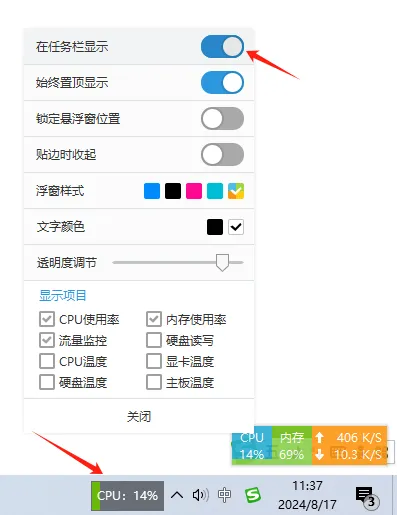Viewport: 397px width, 515px height.
Task: Click the floating CPU usage tile
Action: click(252, 445)
